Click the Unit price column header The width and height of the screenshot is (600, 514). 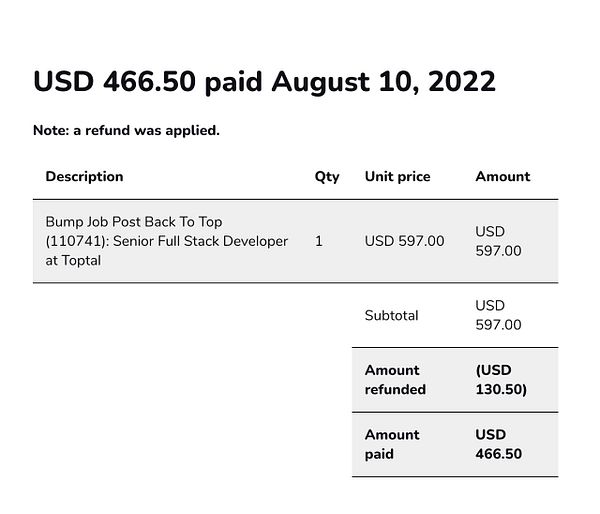(397, 176)
